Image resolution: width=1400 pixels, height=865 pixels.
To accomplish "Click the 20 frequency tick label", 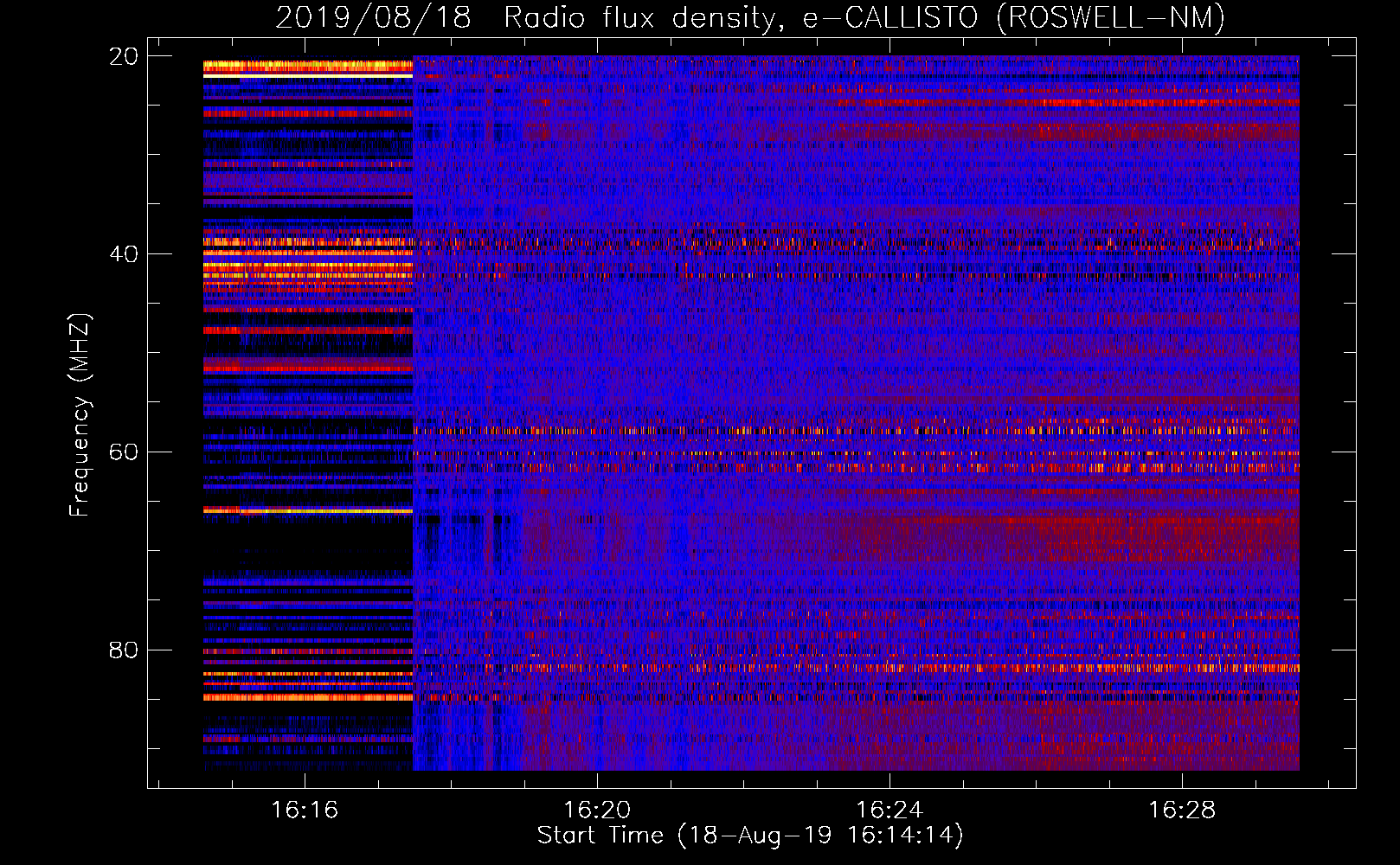I will point(124,56).
